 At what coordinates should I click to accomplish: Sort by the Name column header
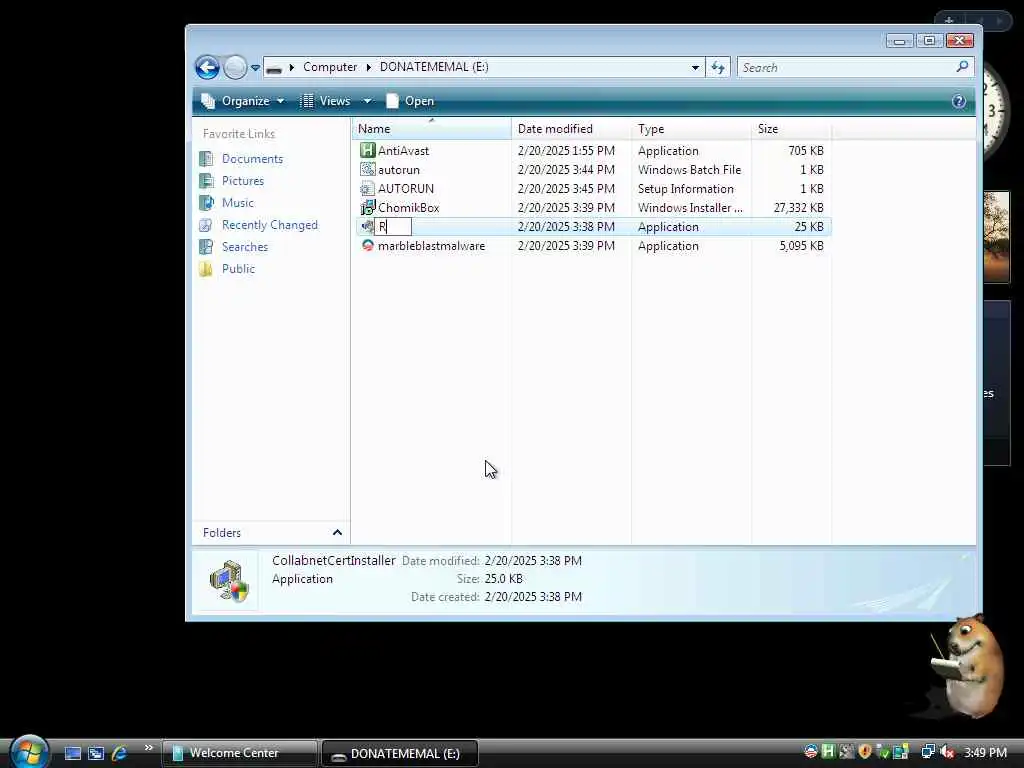[432, 129]
